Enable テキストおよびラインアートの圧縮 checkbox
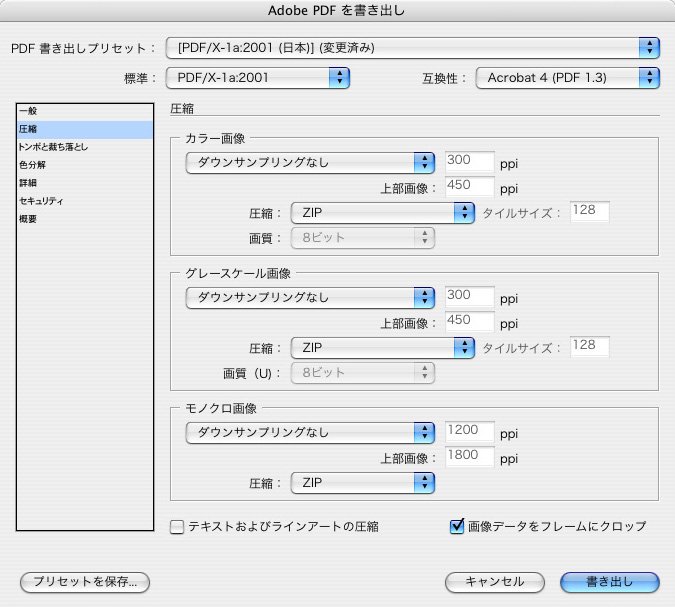The width and height of the screenshot is (675, 607). point(177,527)
